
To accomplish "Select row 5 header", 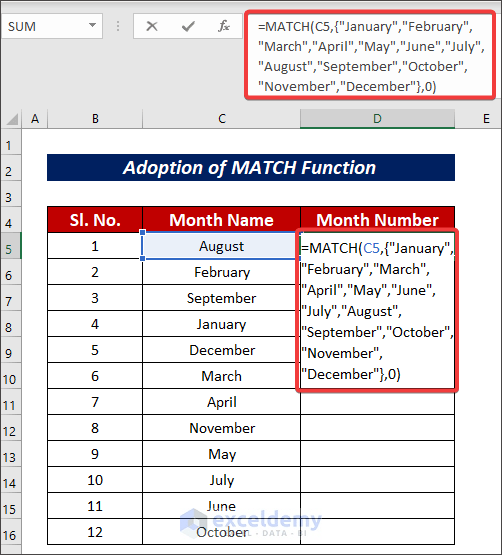I will tap(11, 246).
